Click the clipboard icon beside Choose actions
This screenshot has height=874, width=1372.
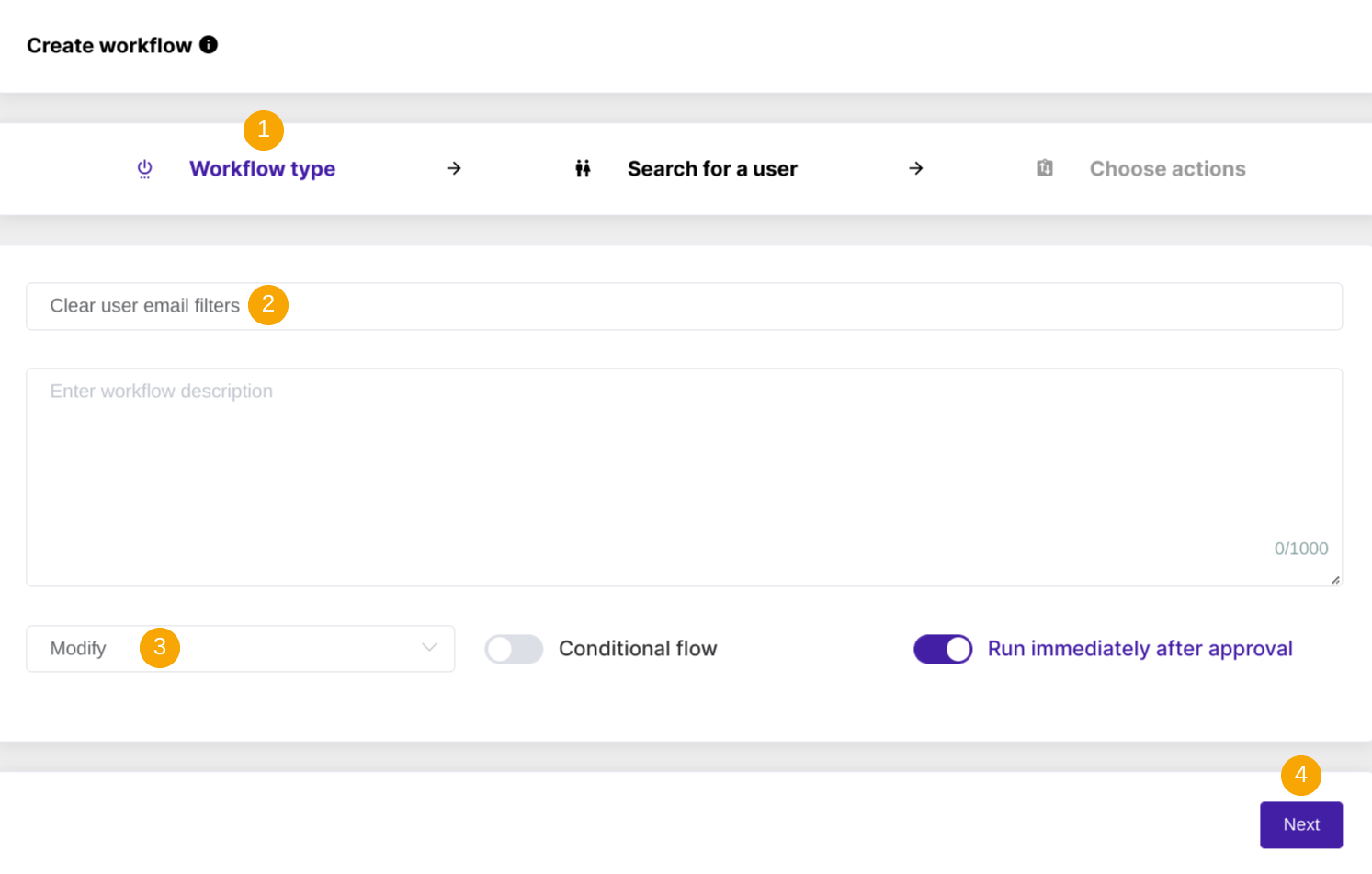[1045, 168]
